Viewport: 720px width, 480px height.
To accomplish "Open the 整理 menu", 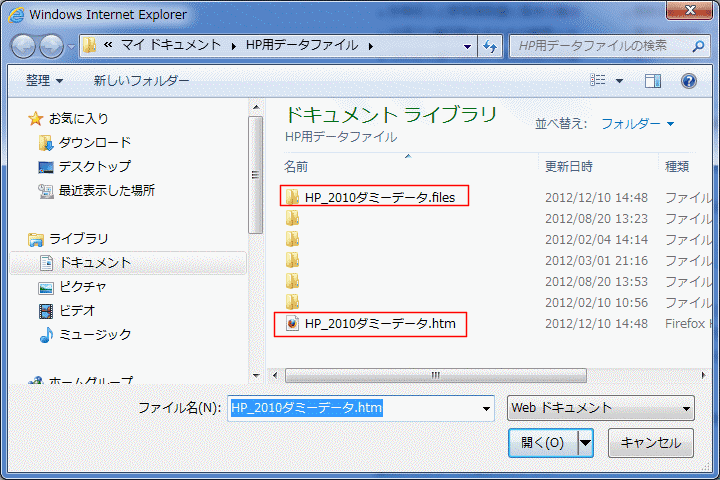I will click(x=44, y=81).
